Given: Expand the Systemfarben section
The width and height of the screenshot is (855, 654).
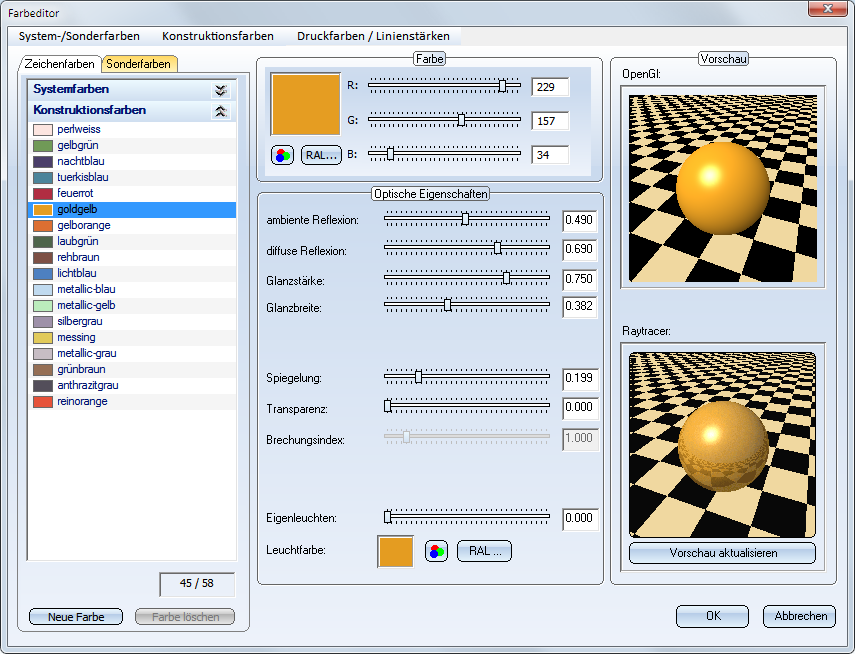Looking at the screenshot, I should [x=221, y=90].
